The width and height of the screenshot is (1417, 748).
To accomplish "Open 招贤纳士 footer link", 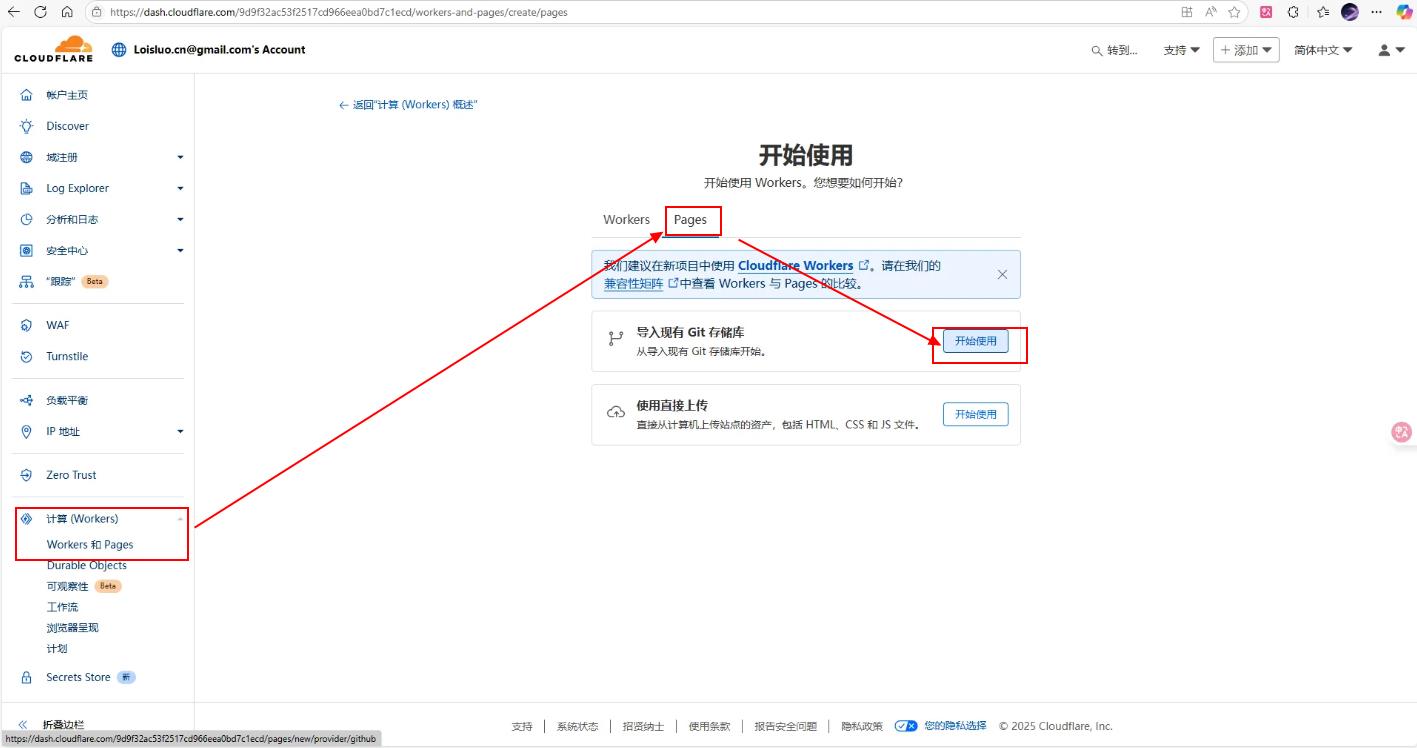I will coord(643,726).
